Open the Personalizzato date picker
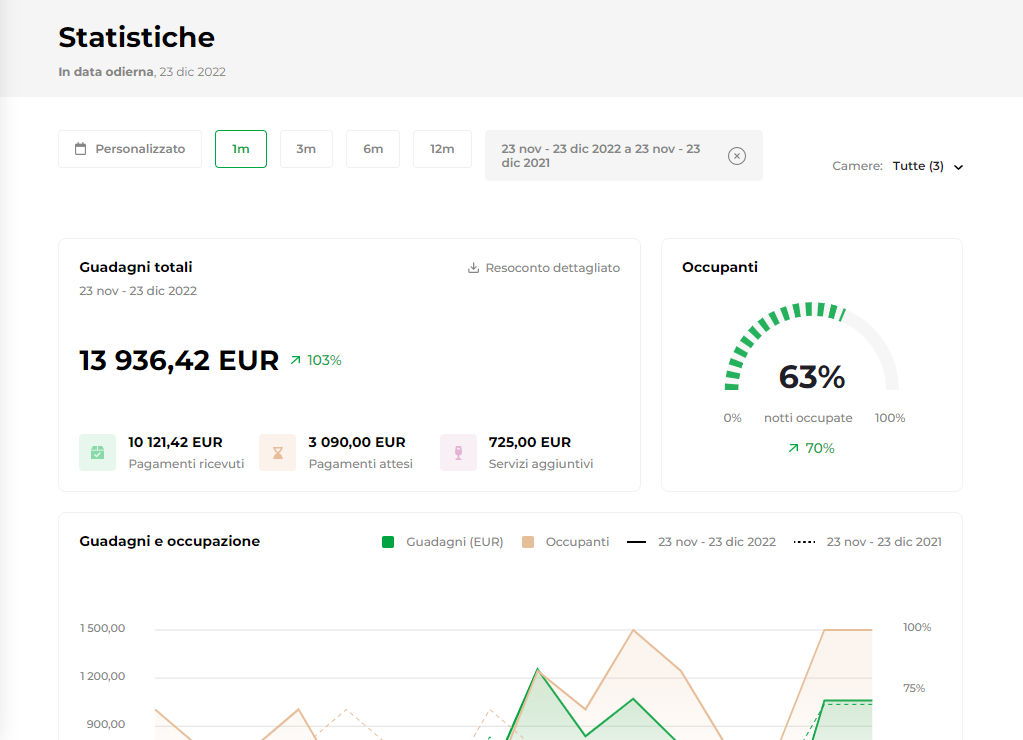The height and width of the screenshot is (740, 1023). point(130,149)
